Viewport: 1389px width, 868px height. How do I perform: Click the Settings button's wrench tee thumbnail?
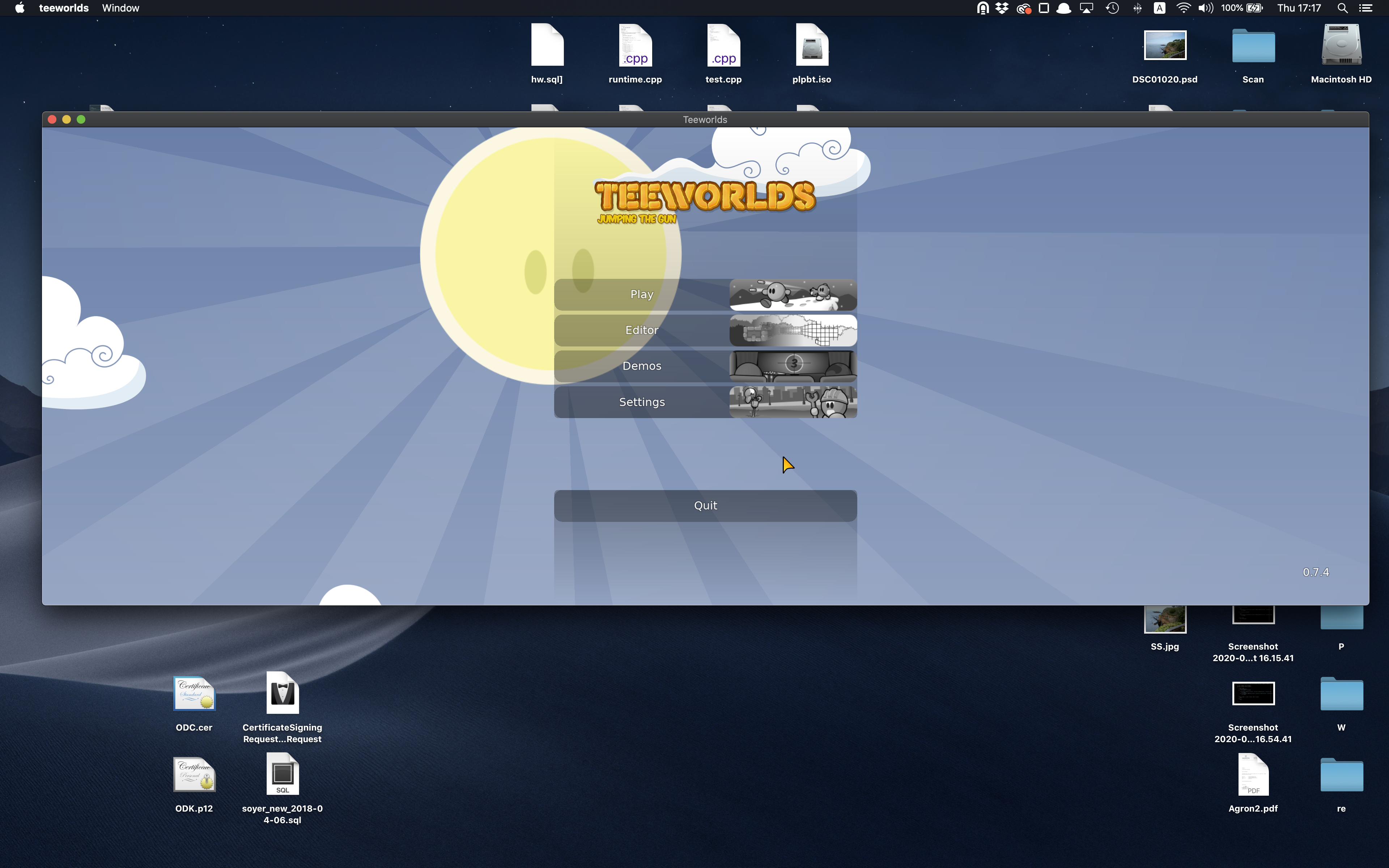pyautogui.click(x=793, y=402)
